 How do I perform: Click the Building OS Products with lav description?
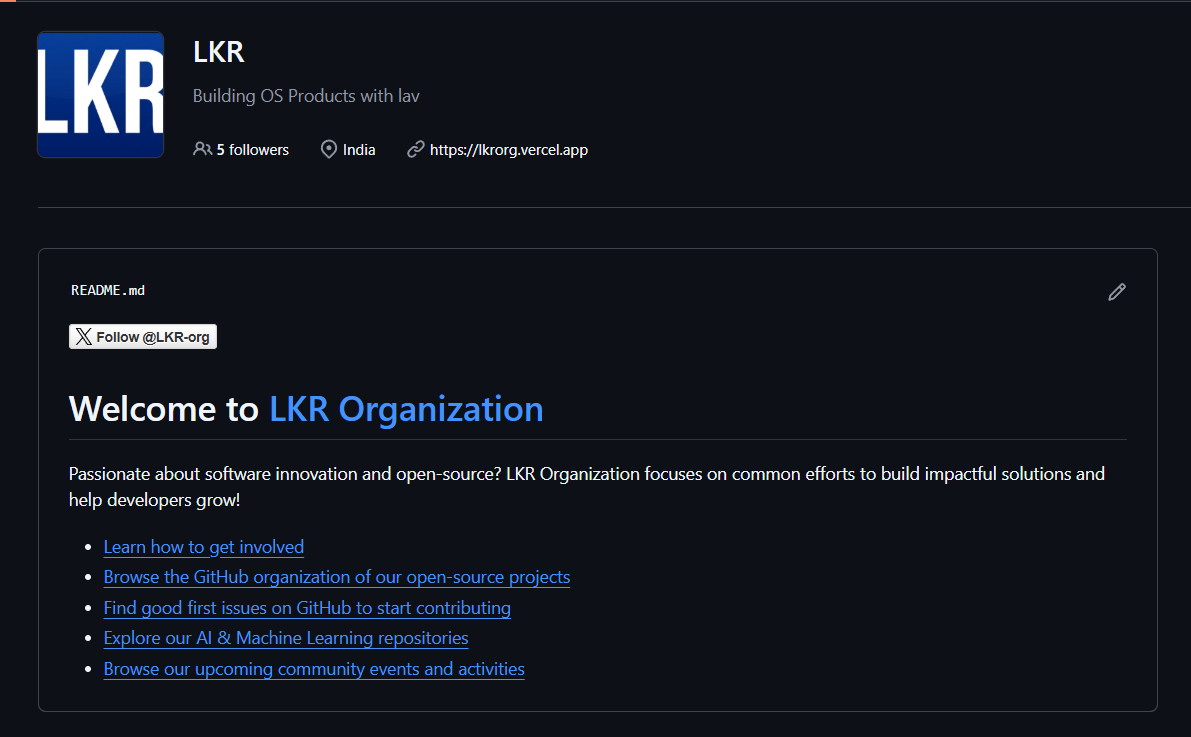[x=306, y=96]
